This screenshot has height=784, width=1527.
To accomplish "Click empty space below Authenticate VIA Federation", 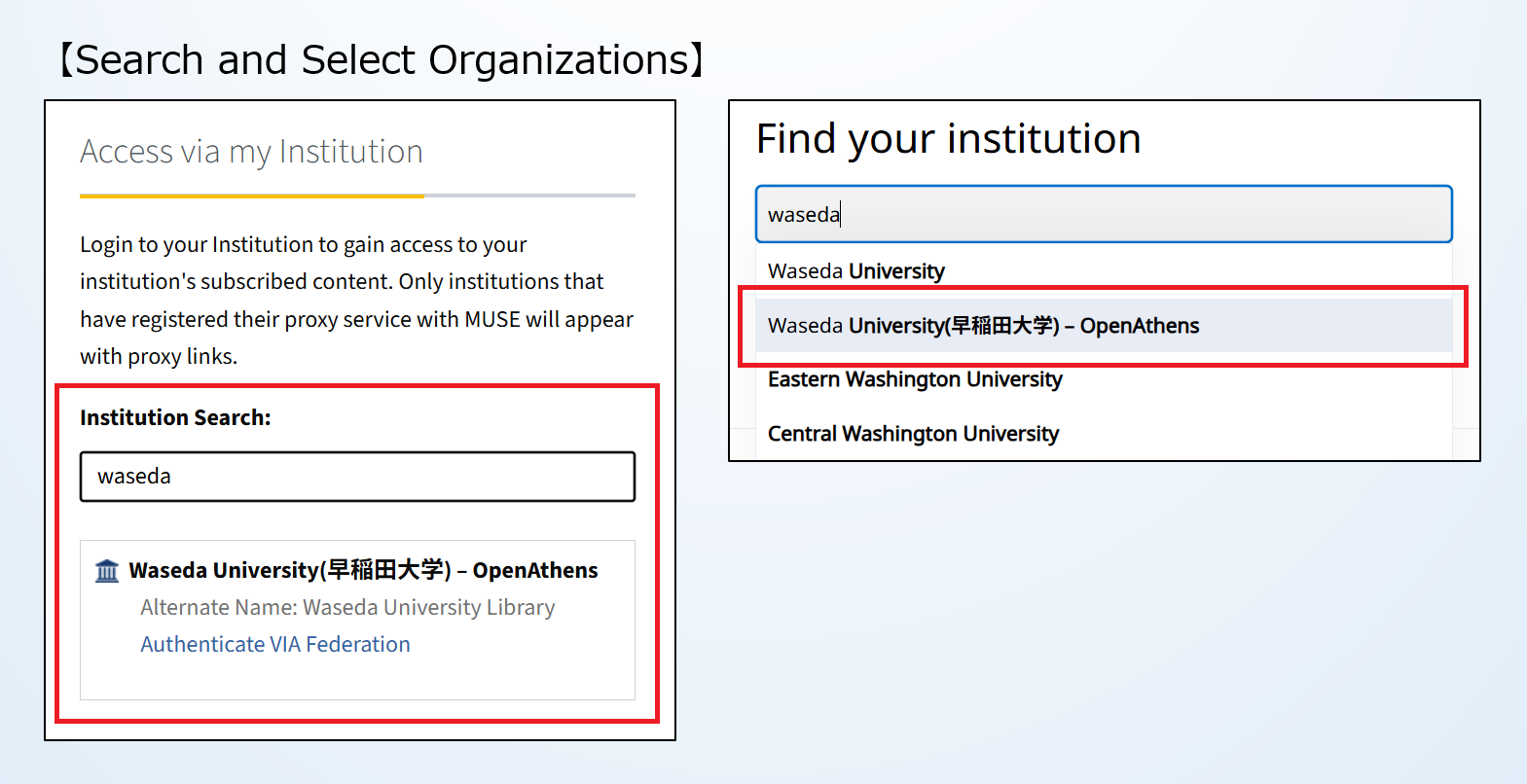I will [x=357, y=678].
